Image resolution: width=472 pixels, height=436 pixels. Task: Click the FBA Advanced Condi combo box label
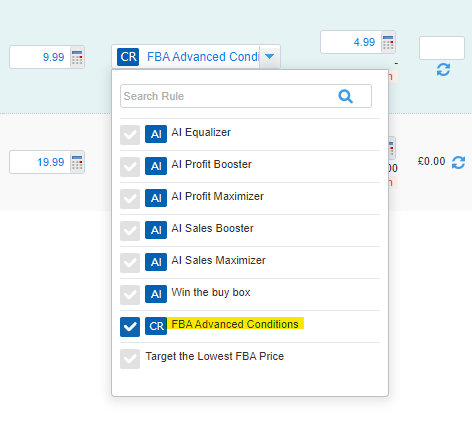point(203,57)
